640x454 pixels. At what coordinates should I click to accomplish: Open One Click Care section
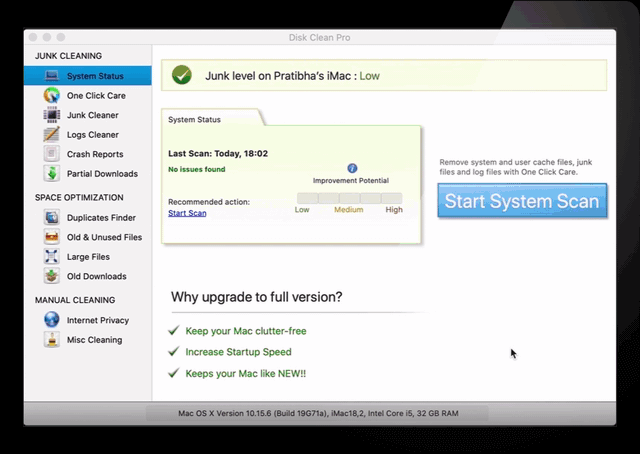pos(88,96)
